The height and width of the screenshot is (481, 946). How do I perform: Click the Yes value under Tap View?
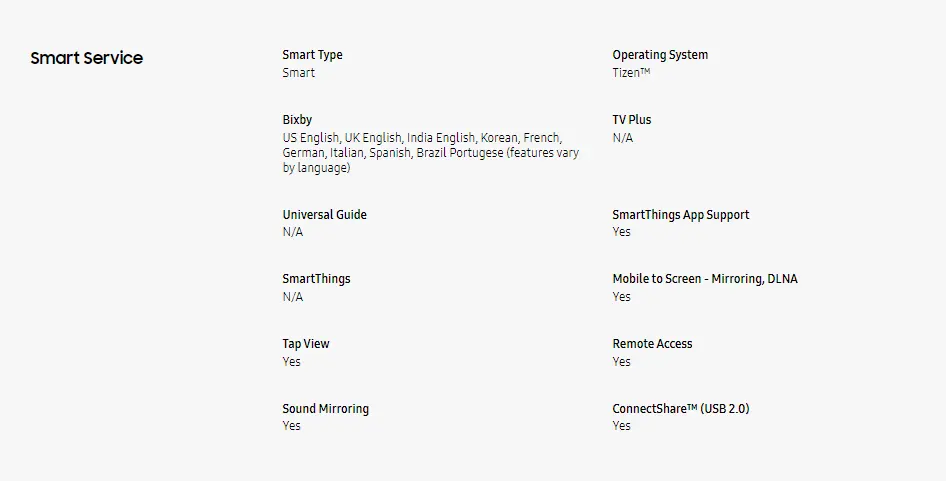[292, 362]
